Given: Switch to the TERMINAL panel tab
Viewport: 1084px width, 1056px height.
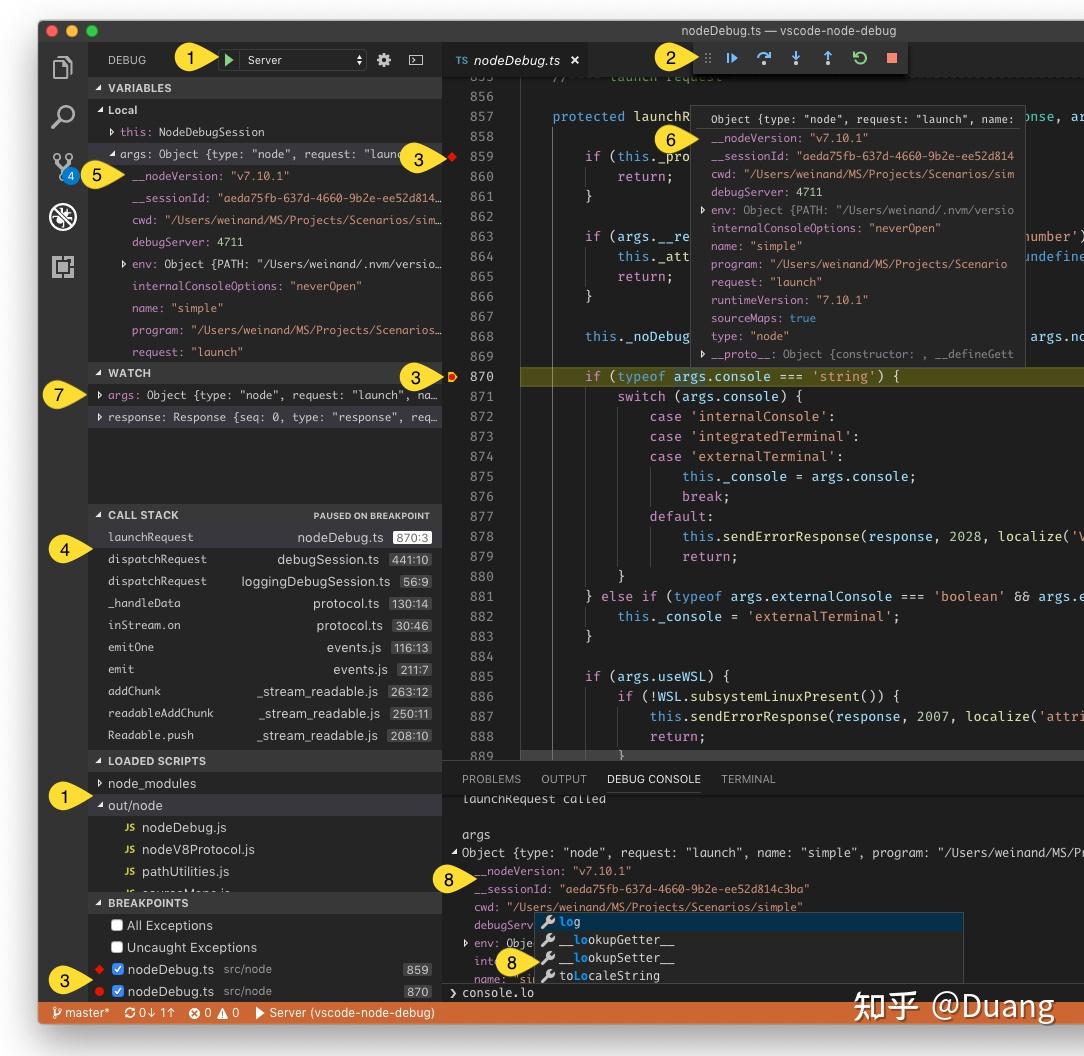Looking at the screenshot, I should pyautogui.click(x=748, y=779).
